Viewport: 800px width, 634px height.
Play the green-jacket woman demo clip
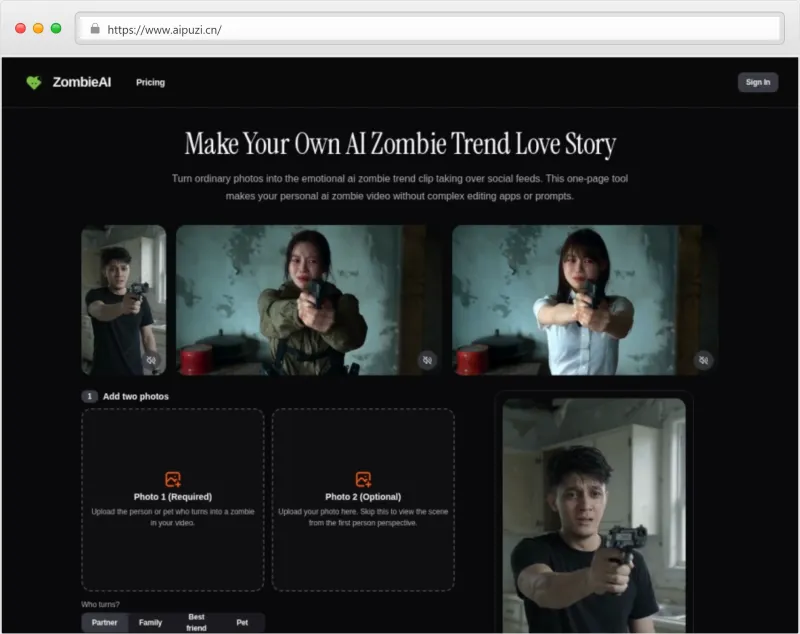coord(309,300)
